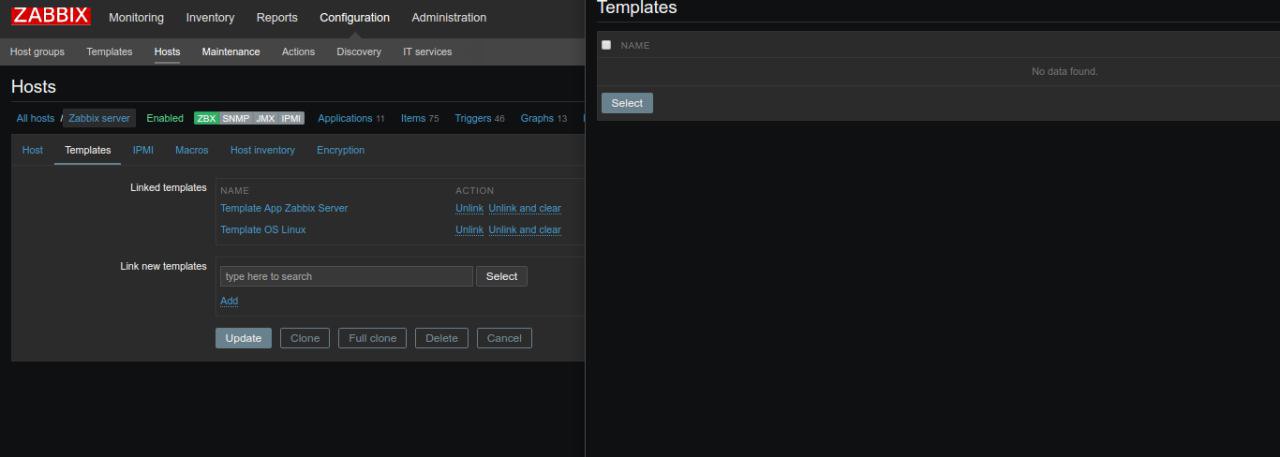1280x457 pixels.
Task: Click the Zabbix server breadcrumb
Action: tap(99, 118)
